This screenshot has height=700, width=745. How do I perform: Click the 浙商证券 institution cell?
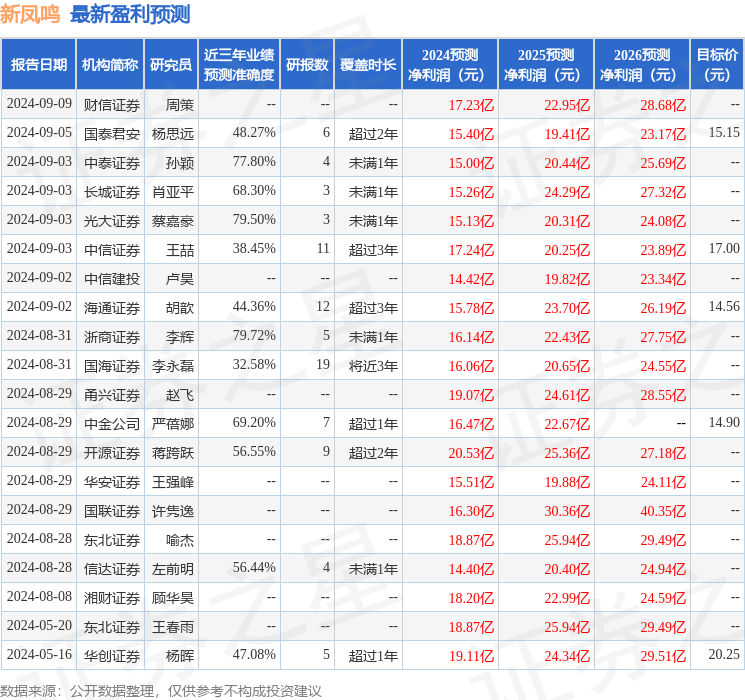coord(112,336)
